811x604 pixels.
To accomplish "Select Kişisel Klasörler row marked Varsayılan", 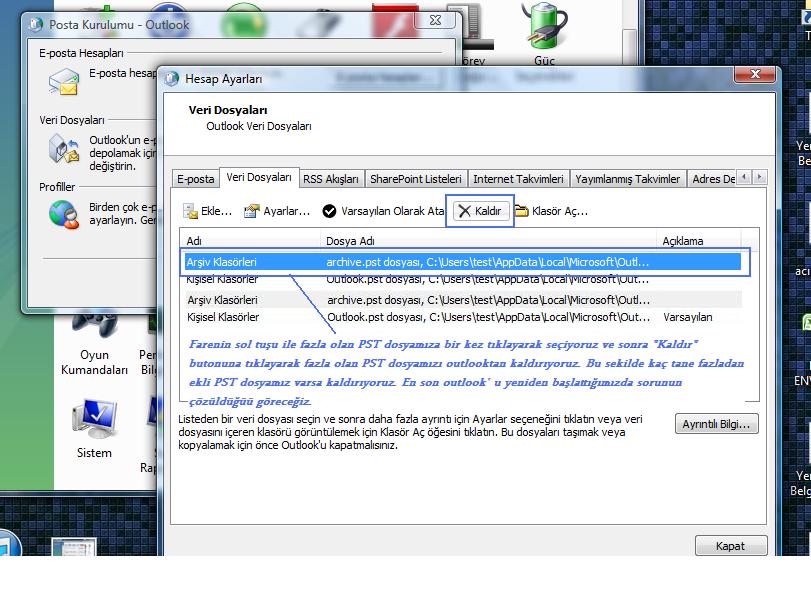I will (463, 317).
